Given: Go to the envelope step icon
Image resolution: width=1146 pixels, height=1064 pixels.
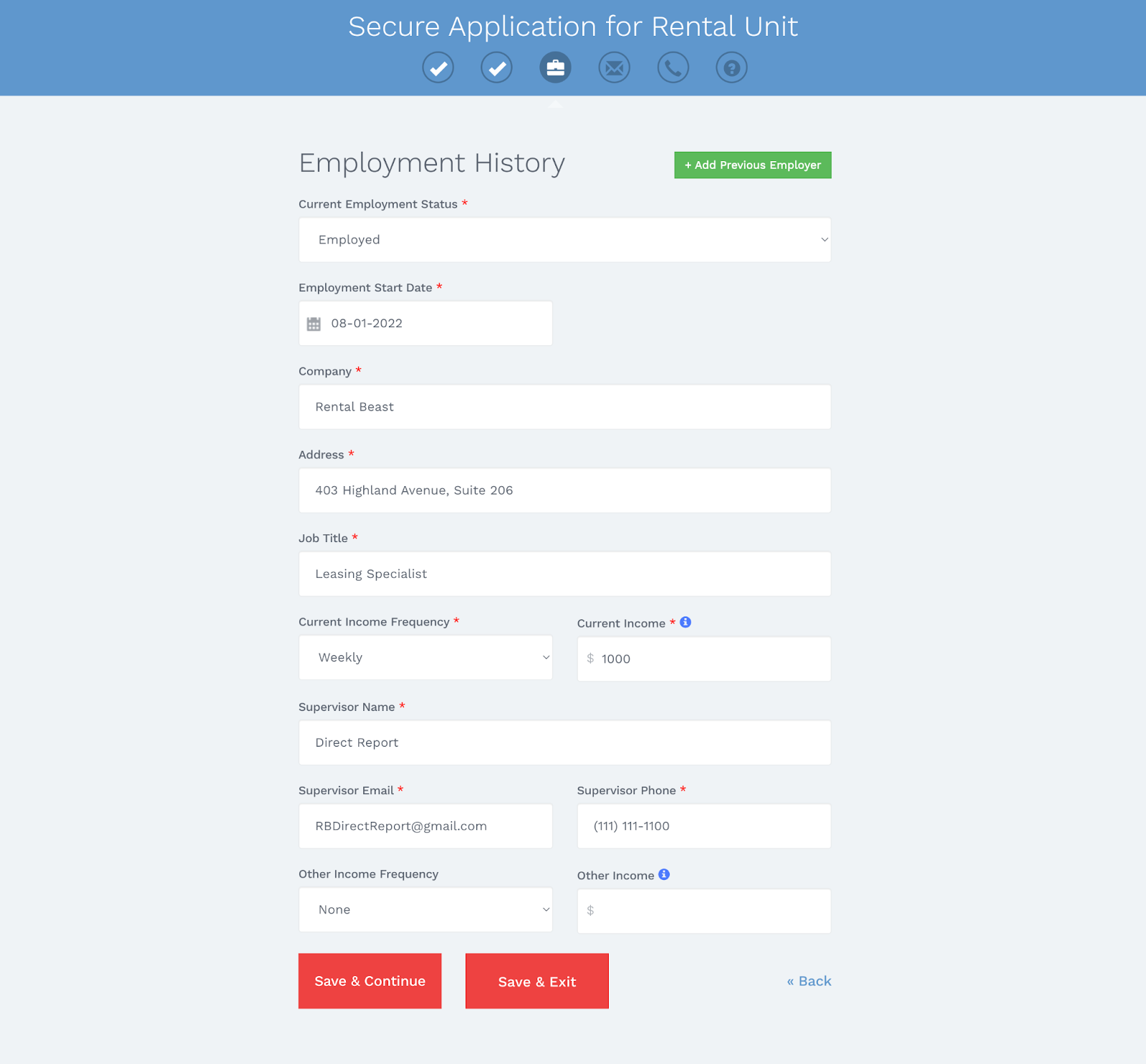Looking at the screenshot, I should pos(614,68).
